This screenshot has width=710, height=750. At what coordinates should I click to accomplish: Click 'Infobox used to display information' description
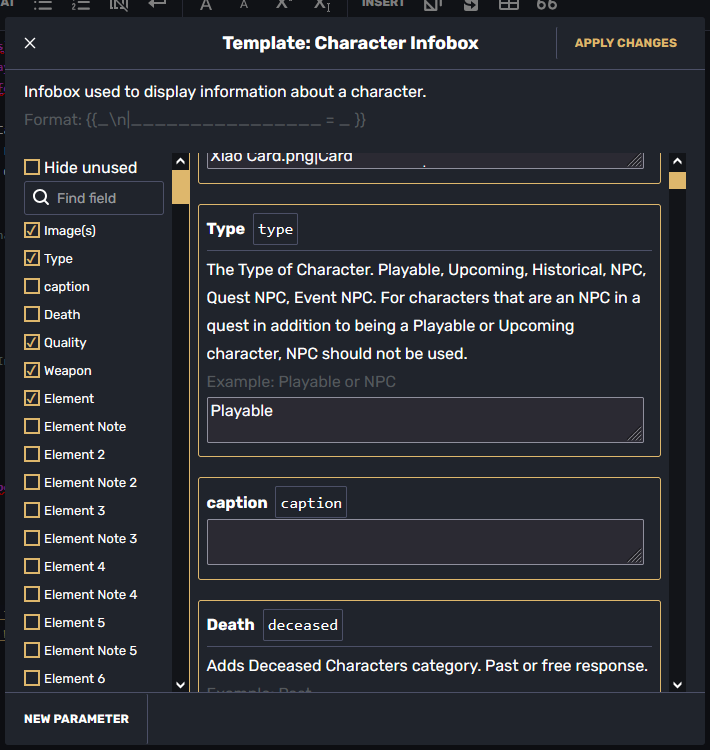225,91
